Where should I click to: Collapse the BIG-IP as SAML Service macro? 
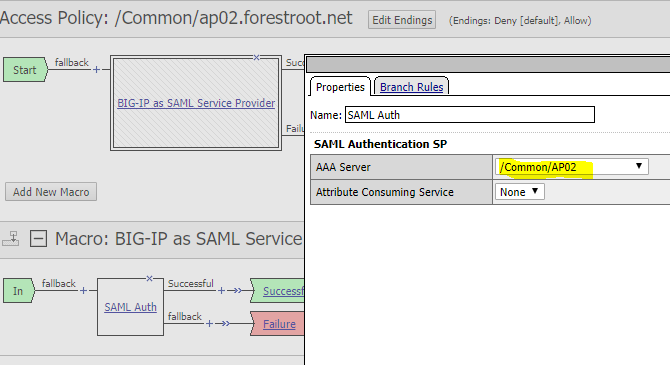(x=38, y=238)
